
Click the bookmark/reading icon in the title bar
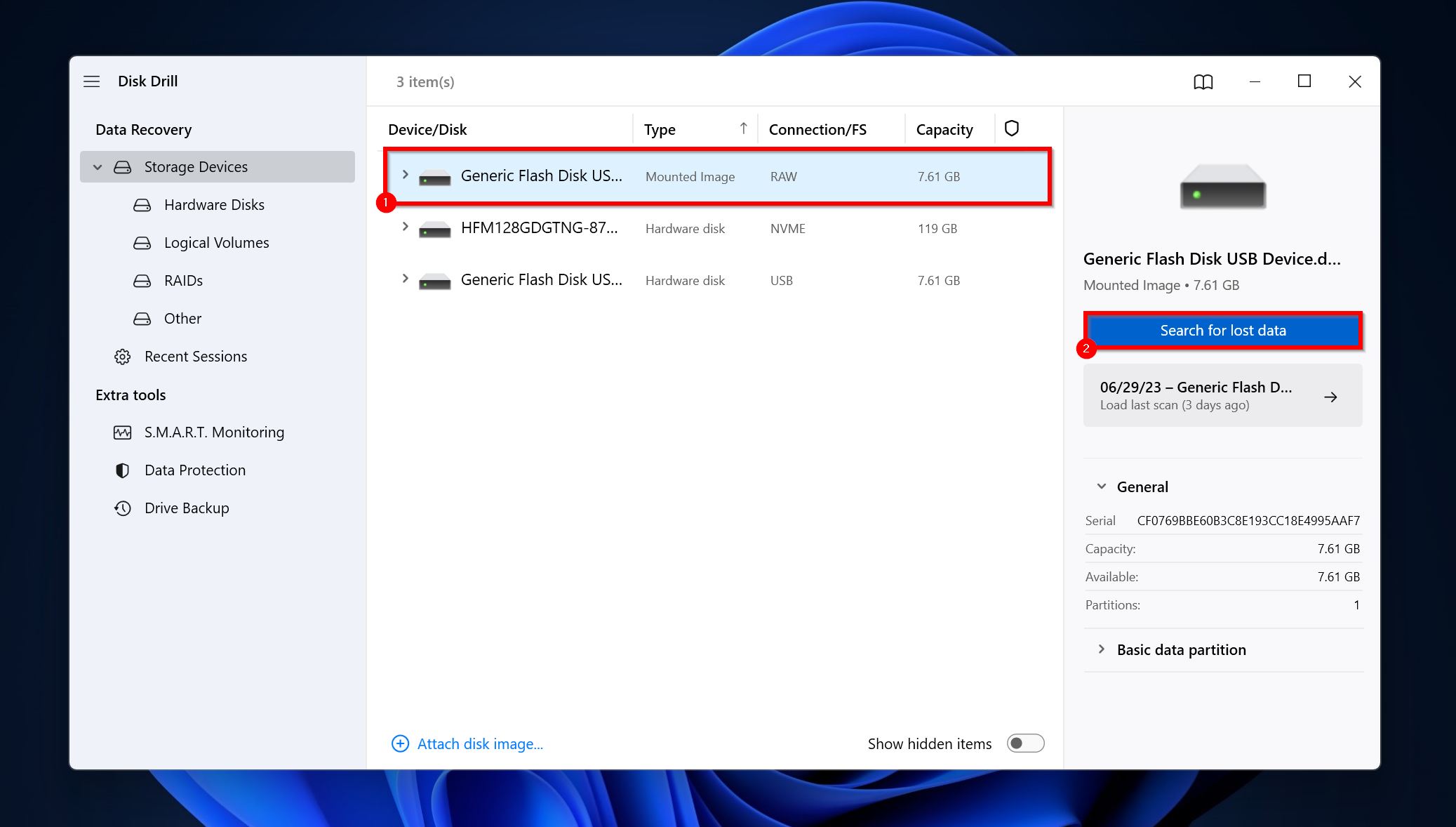pos(1203,81)
